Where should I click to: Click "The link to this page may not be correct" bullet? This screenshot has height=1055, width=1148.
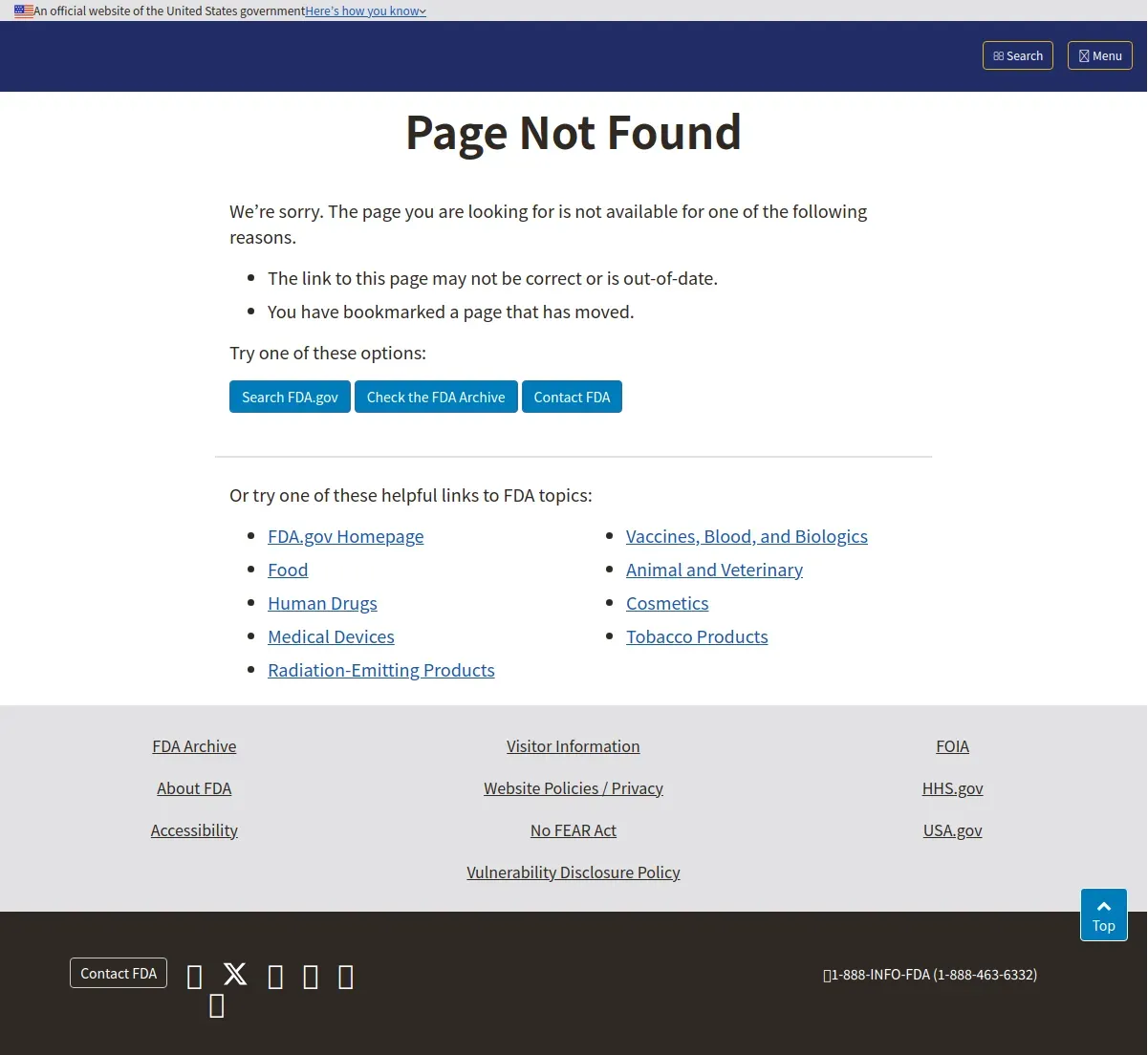(x=492, y=279)
